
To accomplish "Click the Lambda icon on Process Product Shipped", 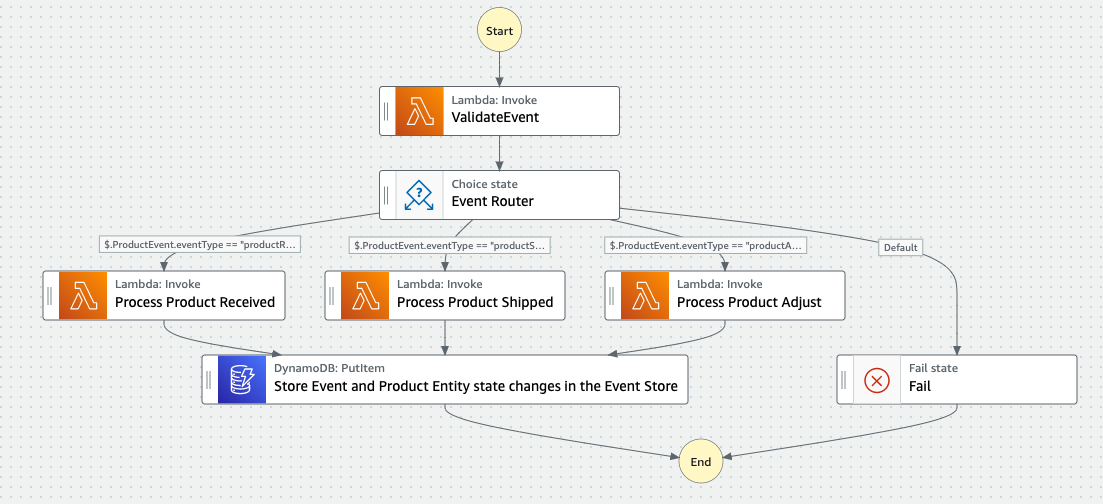I will point(365,296).
